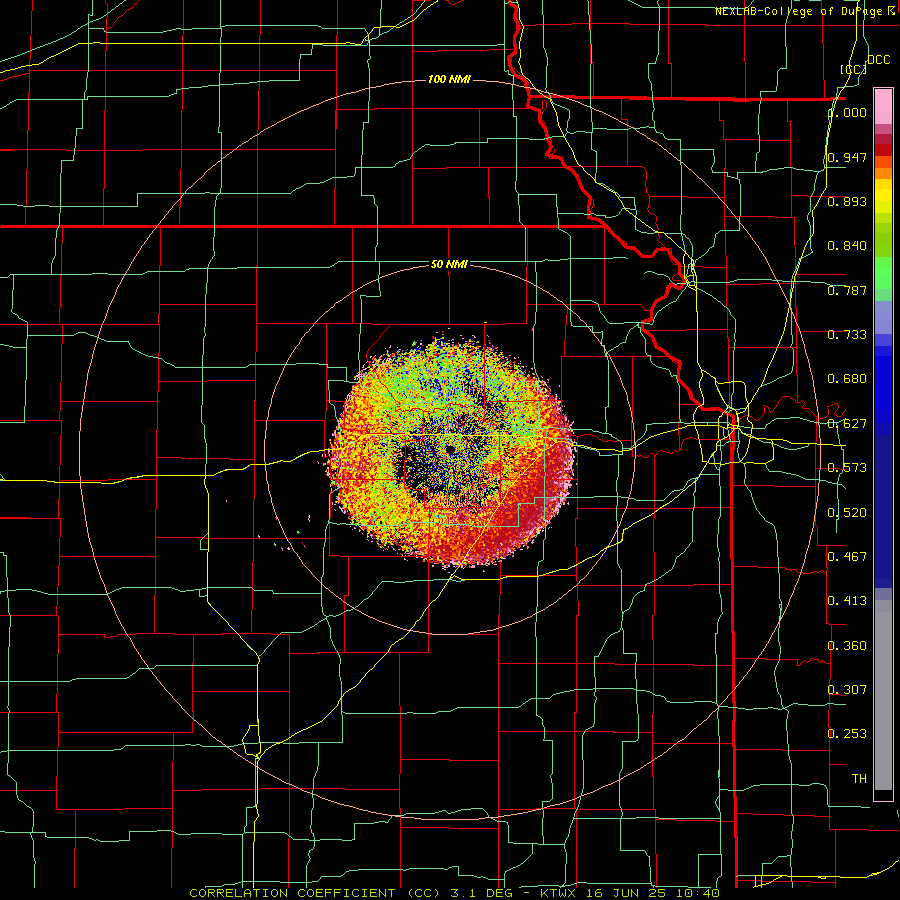This screenshot has width=900, height=900.
Task: Click the '0.413' legend value
Action: [847, 600]
